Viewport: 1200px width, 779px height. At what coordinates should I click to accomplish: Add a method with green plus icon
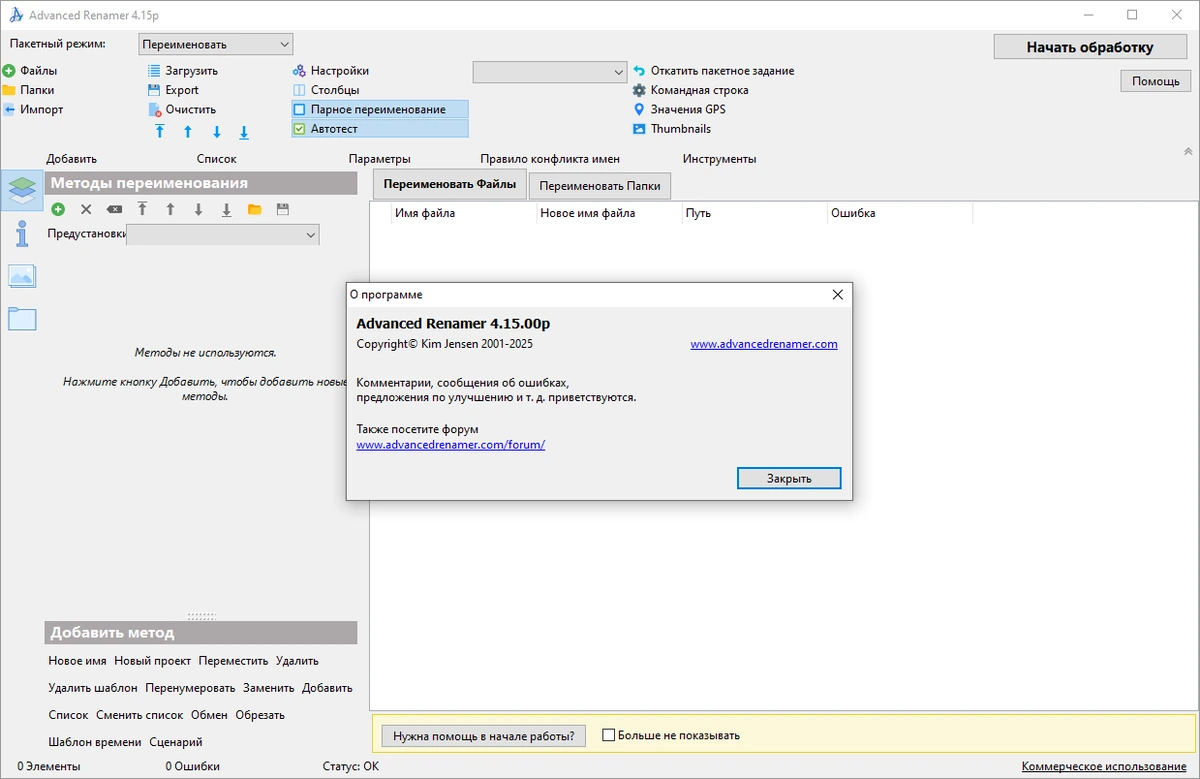pyautogui.click(x=58, y=209)
